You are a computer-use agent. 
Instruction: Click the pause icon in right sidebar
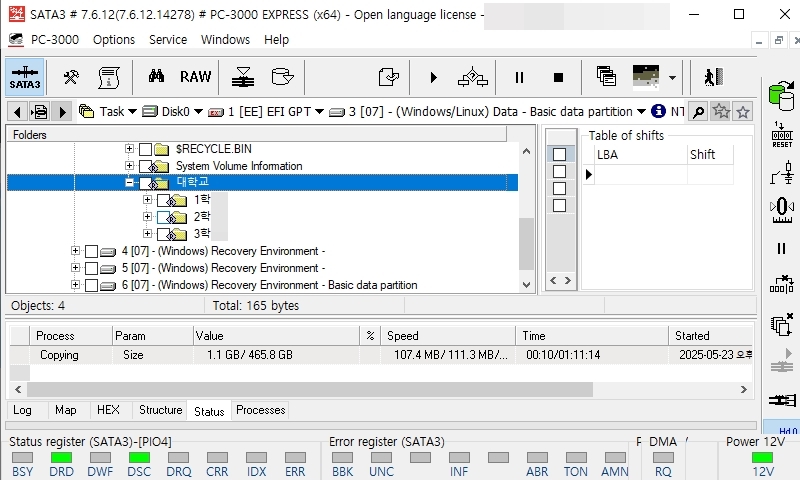pos(781,248)
